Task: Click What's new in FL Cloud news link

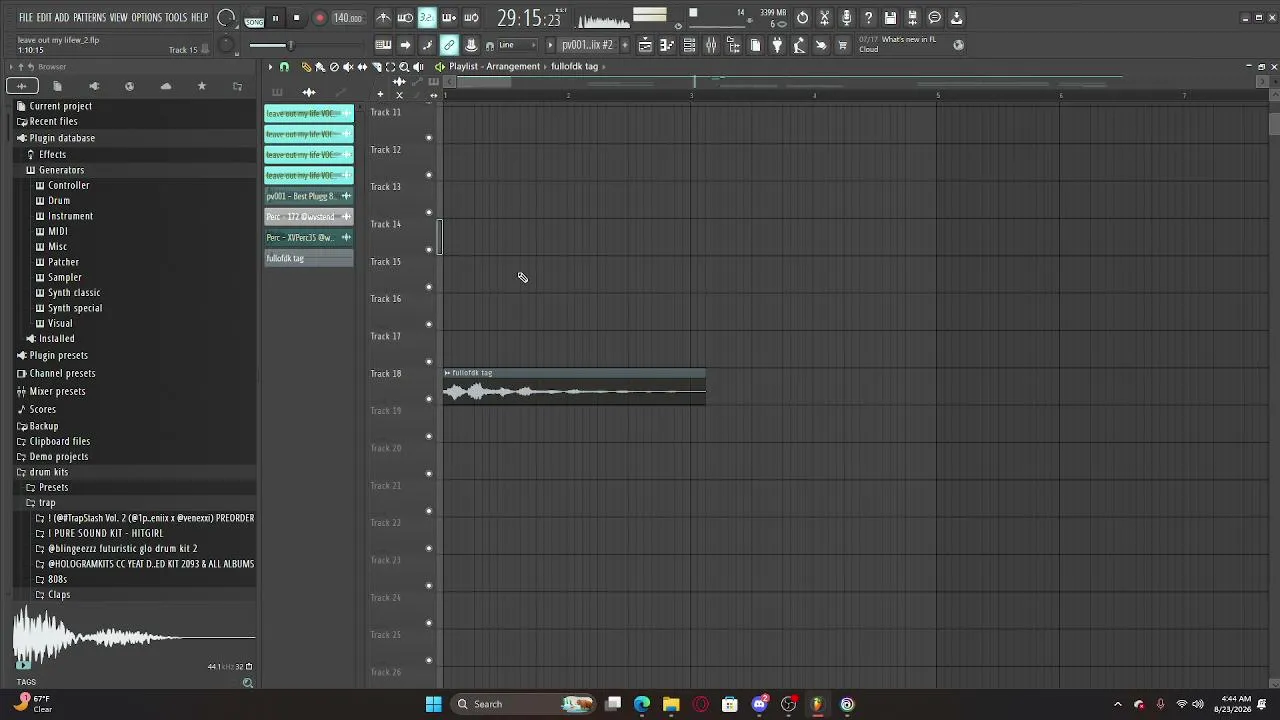Action: pyautogui.click(x=898, y=45)
